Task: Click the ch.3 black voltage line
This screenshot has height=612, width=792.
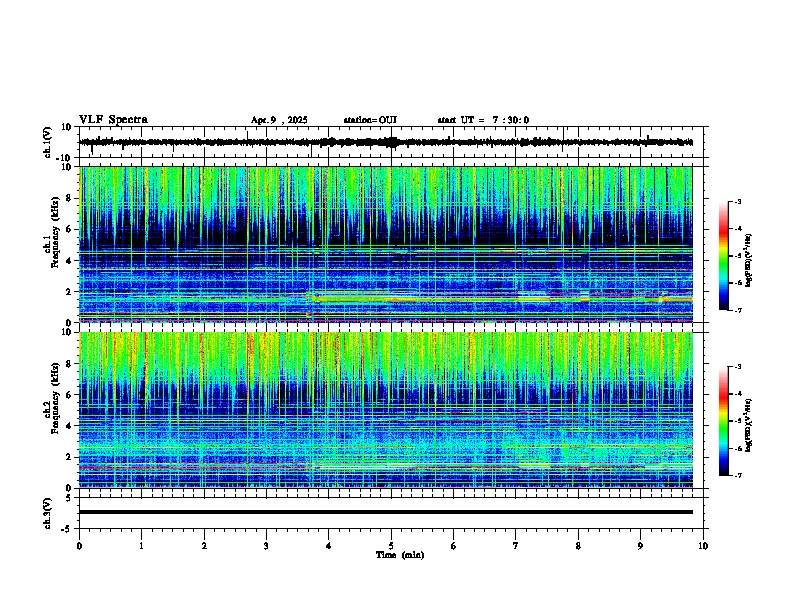Action: coord(386,512)
